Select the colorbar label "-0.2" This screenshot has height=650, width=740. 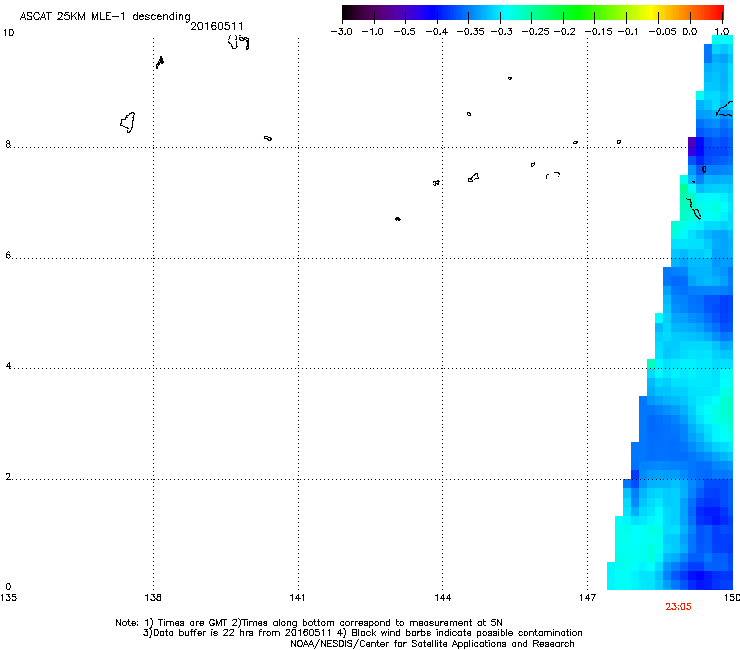click(565, 32)
